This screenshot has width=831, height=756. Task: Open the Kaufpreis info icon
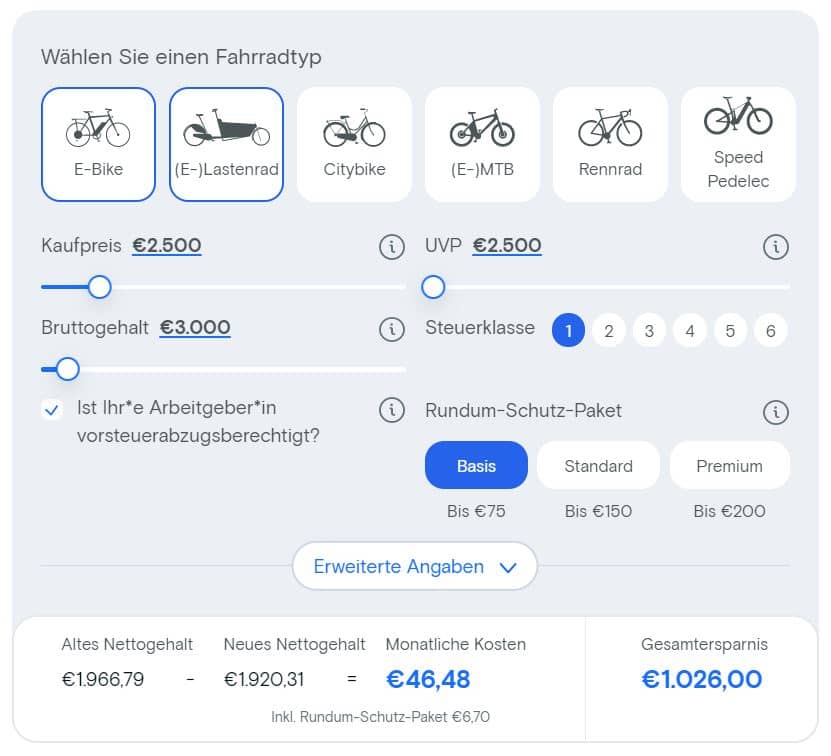click(x=392, y=247)
